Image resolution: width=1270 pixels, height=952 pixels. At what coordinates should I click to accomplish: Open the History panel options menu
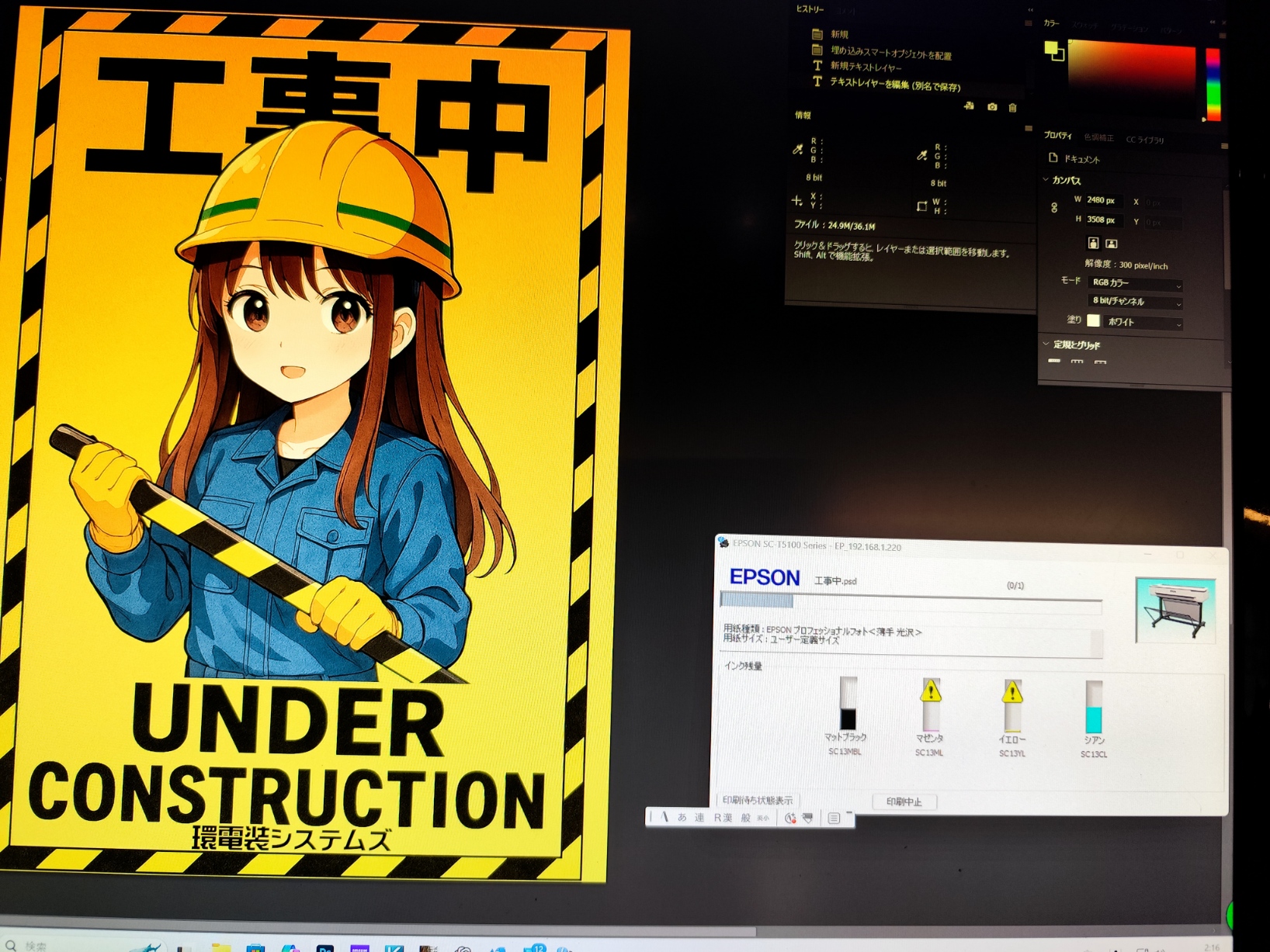tap(1028, 24)
